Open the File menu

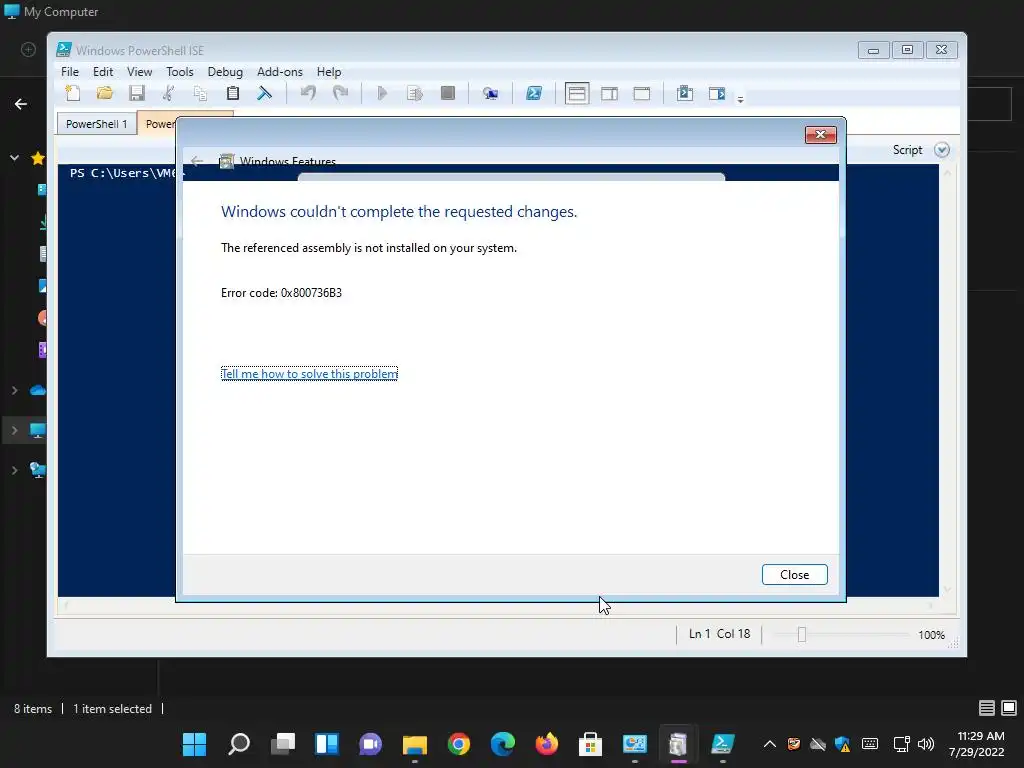coord(70,72)
